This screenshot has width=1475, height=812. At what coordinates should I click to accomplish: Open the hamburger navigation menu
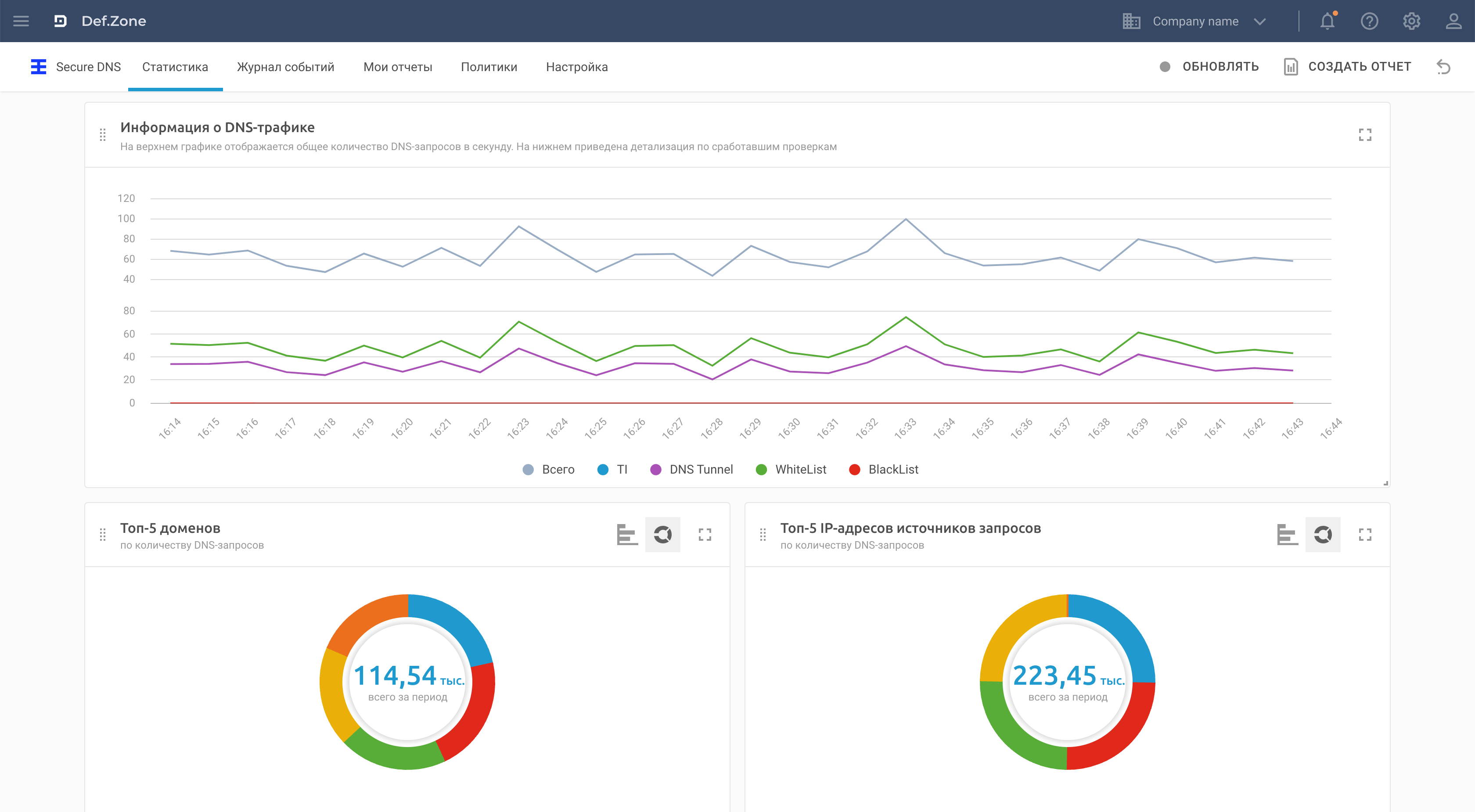21,21
